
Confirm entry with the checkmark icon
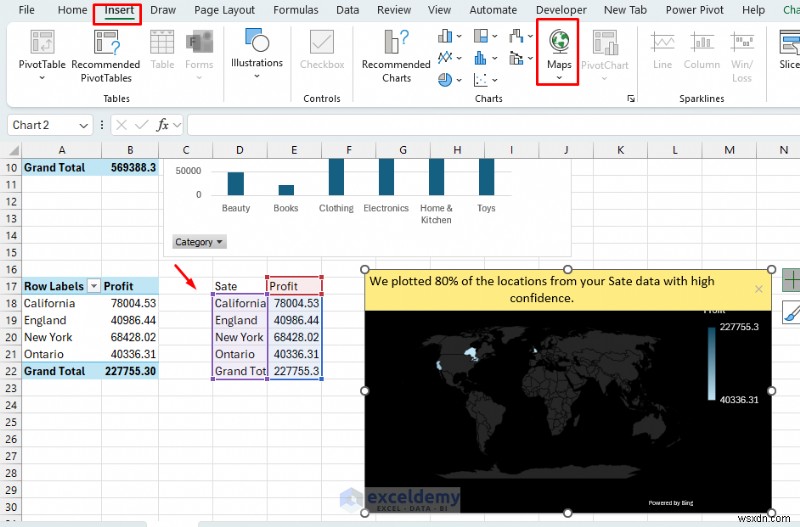(141, 125)
